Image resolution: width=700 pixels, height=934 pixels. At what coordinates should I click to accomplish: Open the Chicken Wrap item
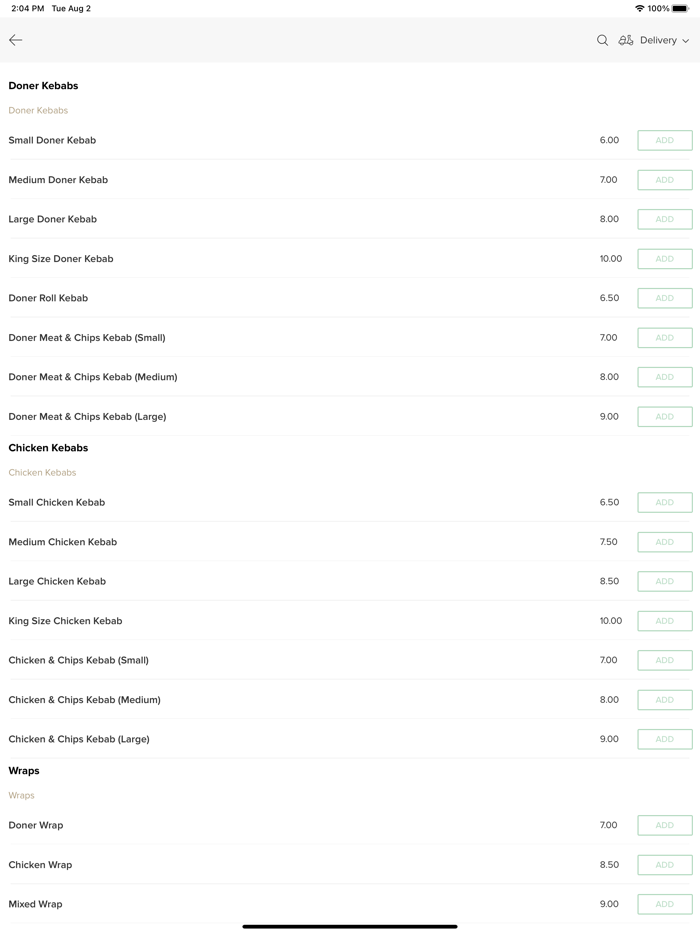(x=40, y=865)
